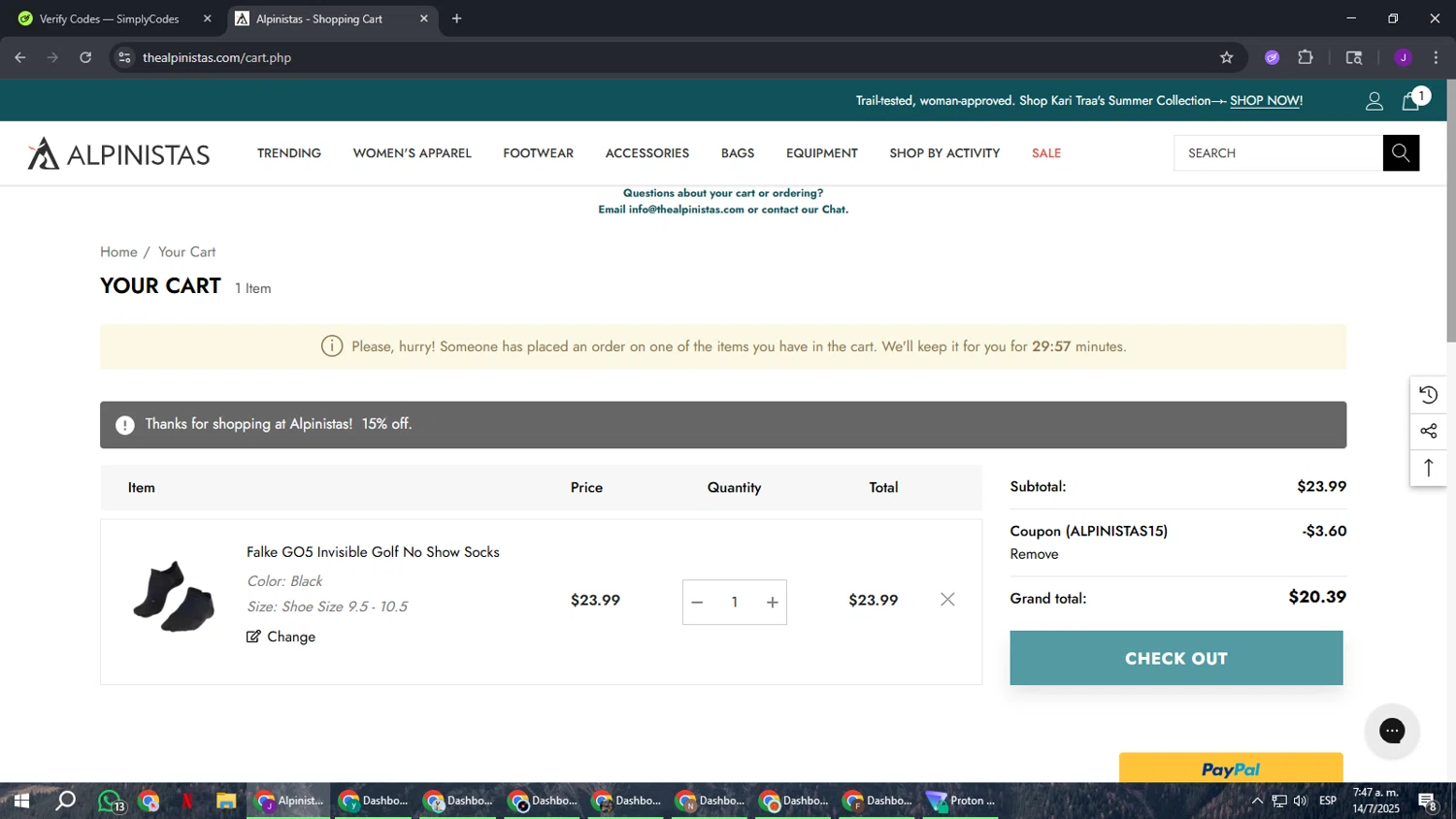Screen dimensions: 1456x819
Task: Click the Change edit icon link
Action: [x=281, y=637]
